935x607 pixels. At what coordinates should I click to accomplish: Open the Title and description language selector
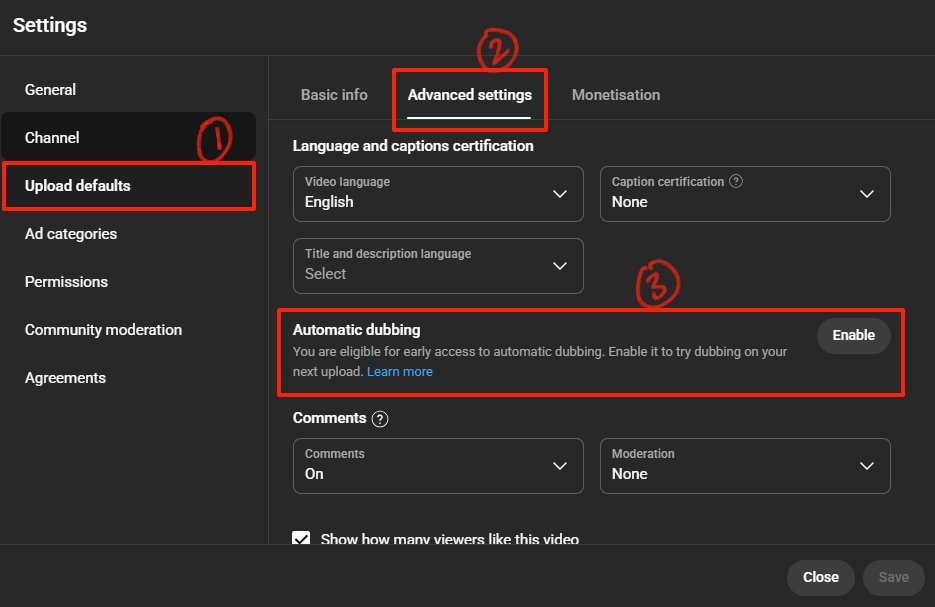(x=438, y=266)
